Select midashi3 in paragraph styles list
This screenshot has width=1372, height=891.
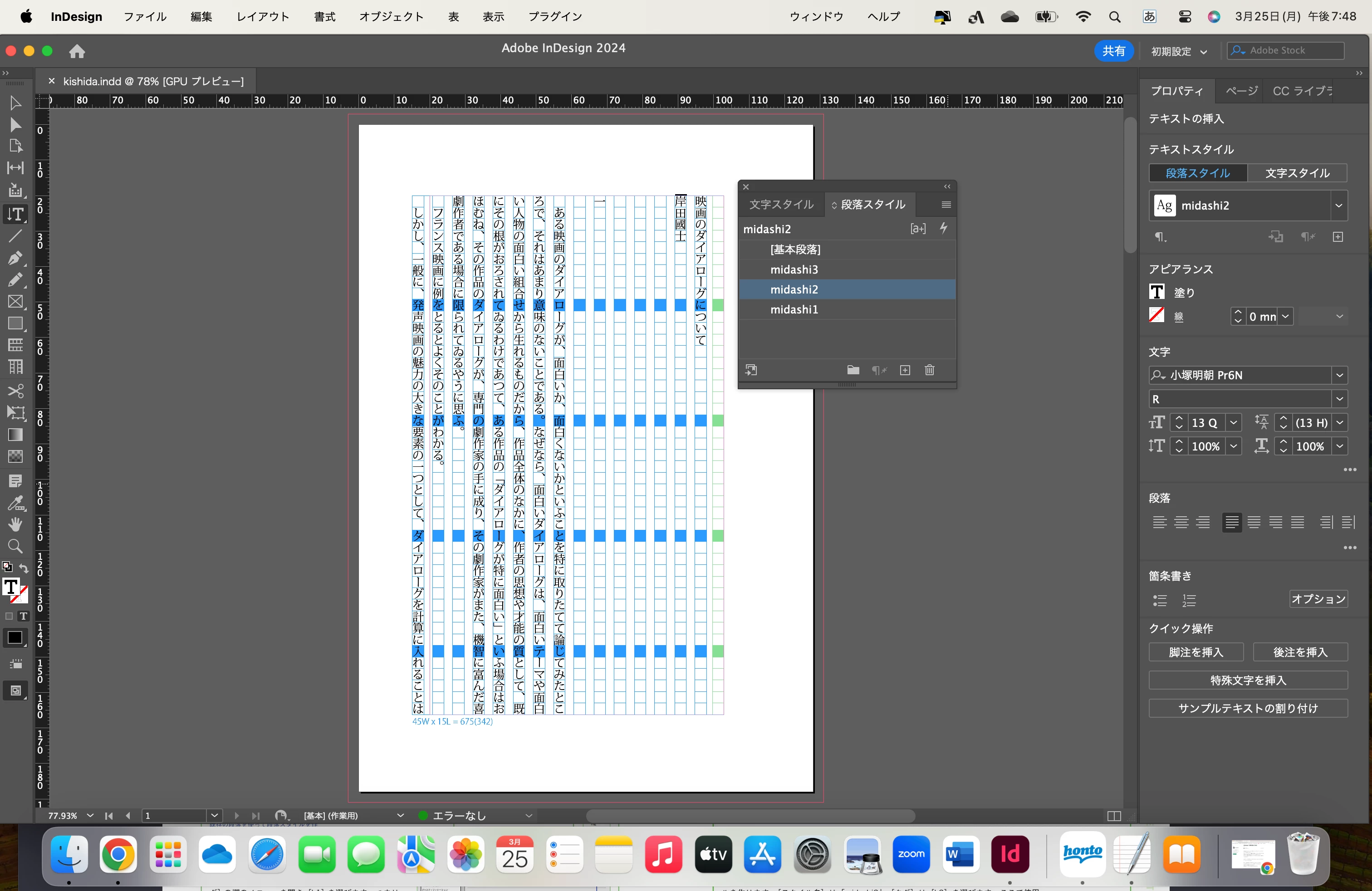[794, 269]
